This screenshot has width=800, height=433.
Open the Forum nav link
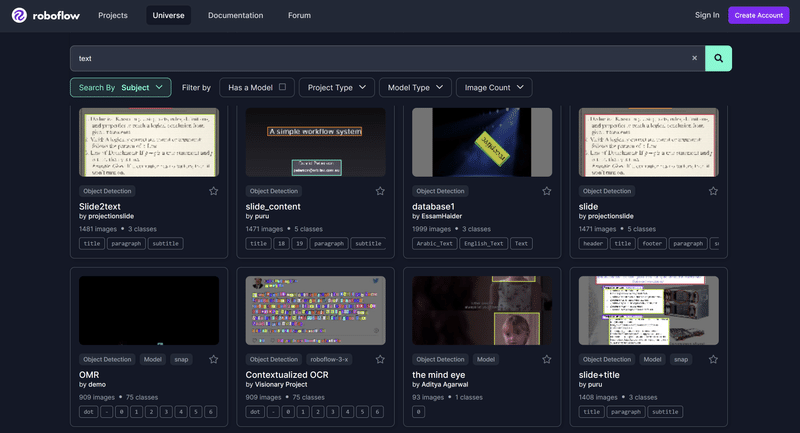299,15
